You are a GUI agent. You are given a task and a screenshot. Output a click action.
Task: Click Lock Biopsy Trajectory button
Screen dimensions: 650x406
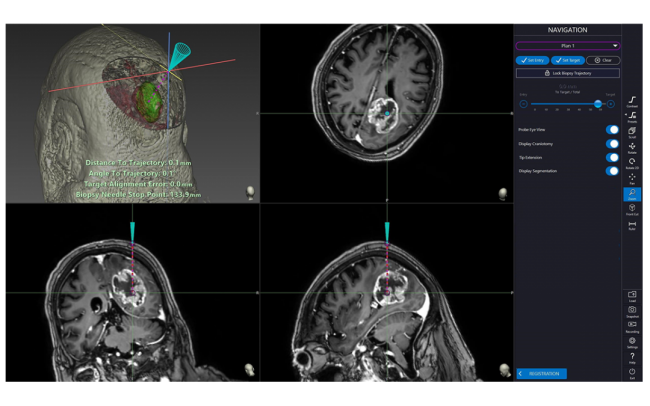(567, 73)
